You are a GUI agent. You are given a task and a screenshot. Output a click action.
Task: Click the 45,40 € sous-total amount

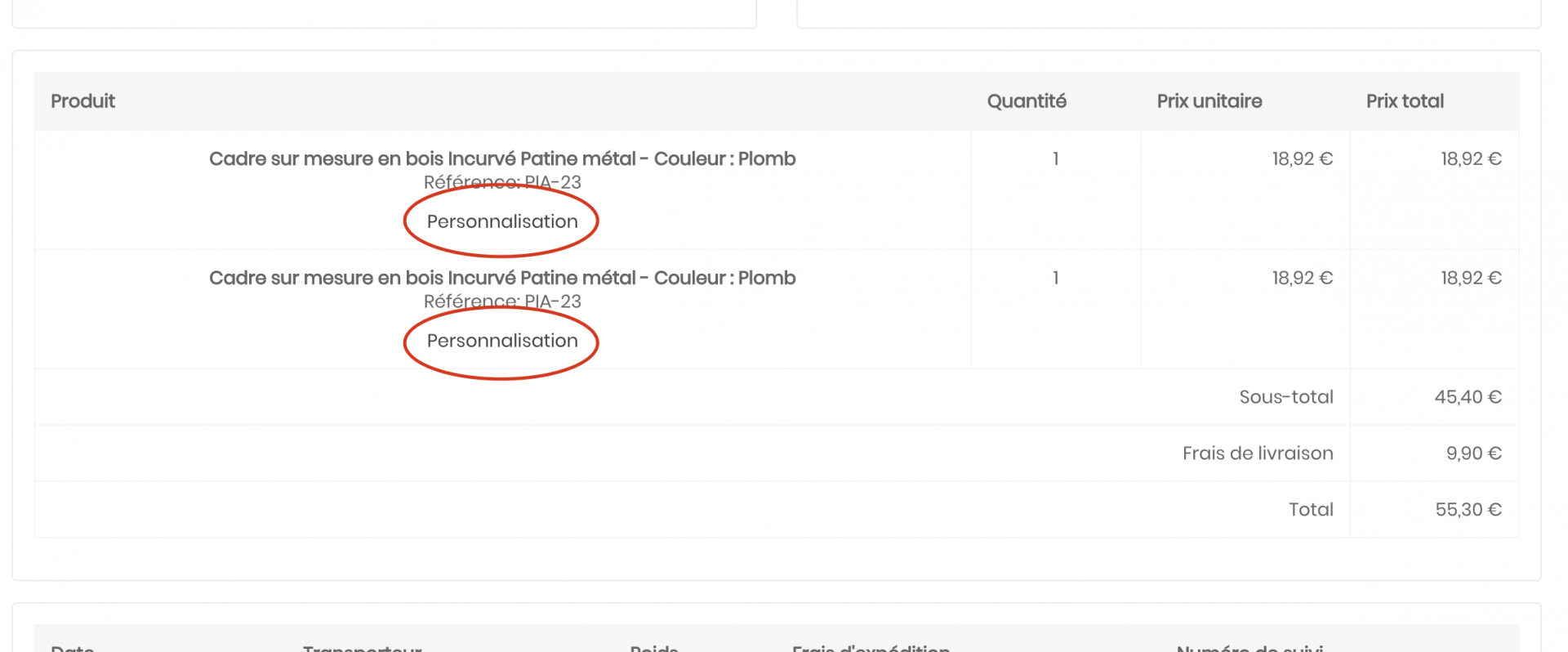coord(1468,397)
